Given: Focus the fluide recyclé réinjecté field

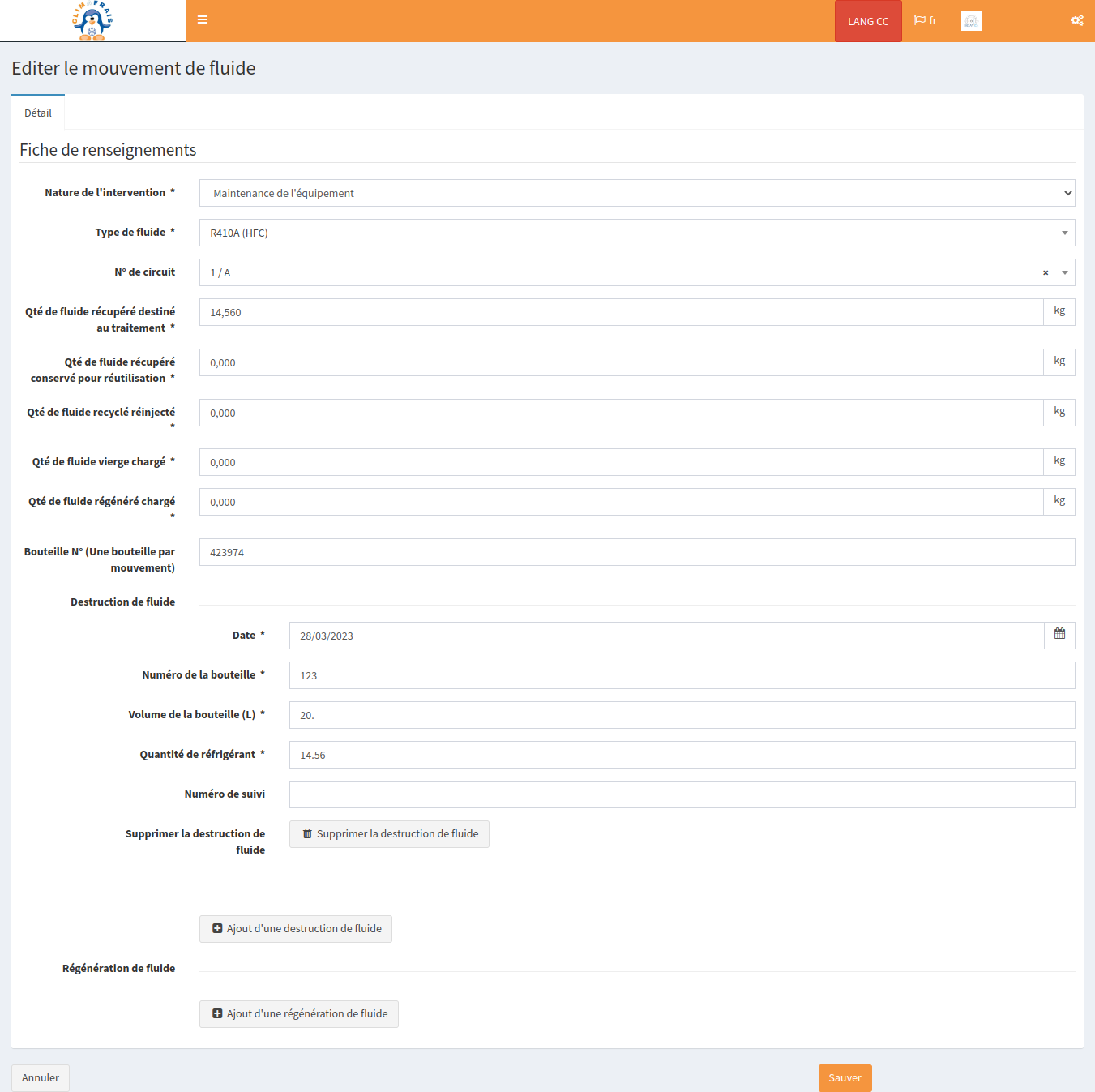Looking at the screenshot, I should click(621, 413).
